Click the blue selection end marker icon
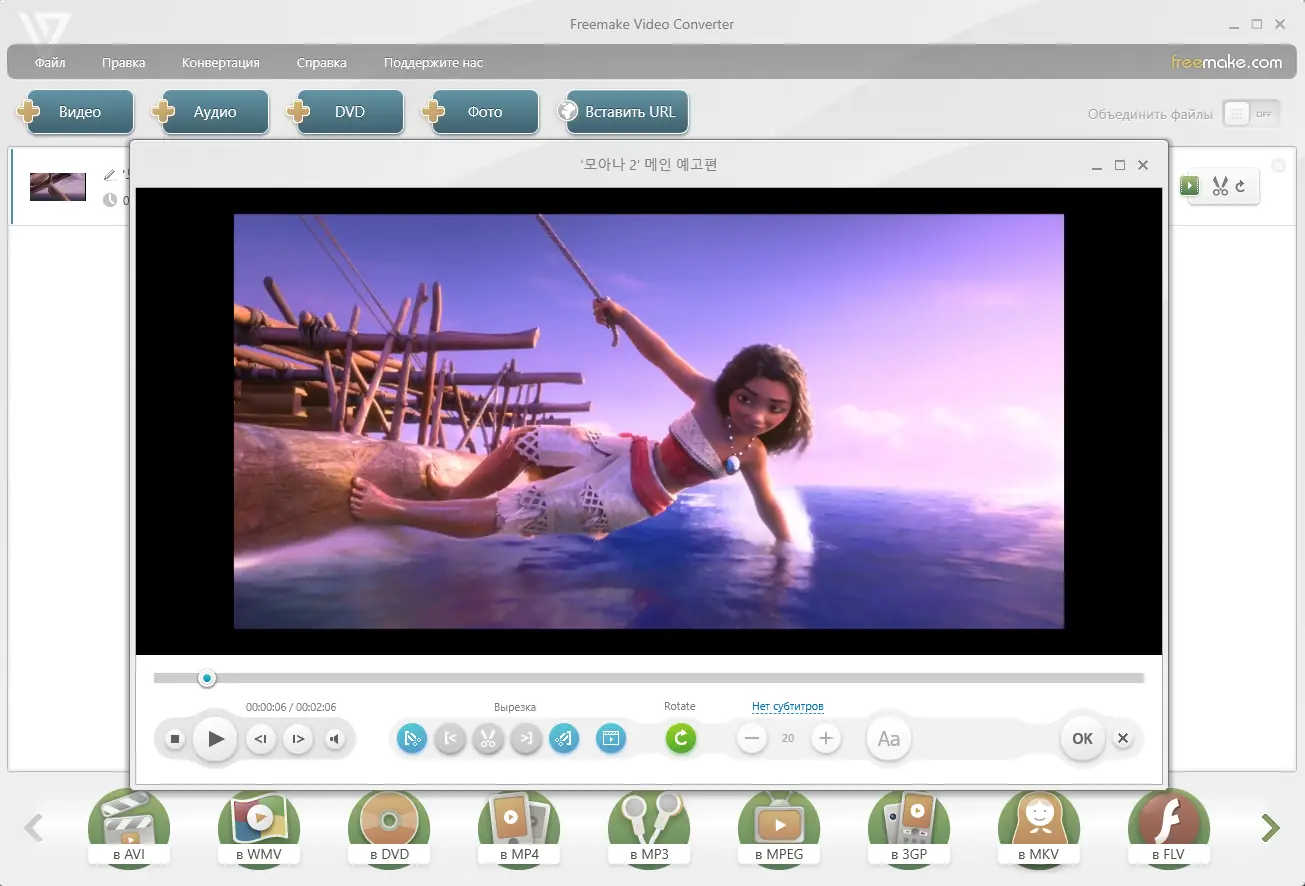The image size is (1305, 886). click(x=564, y=739)
